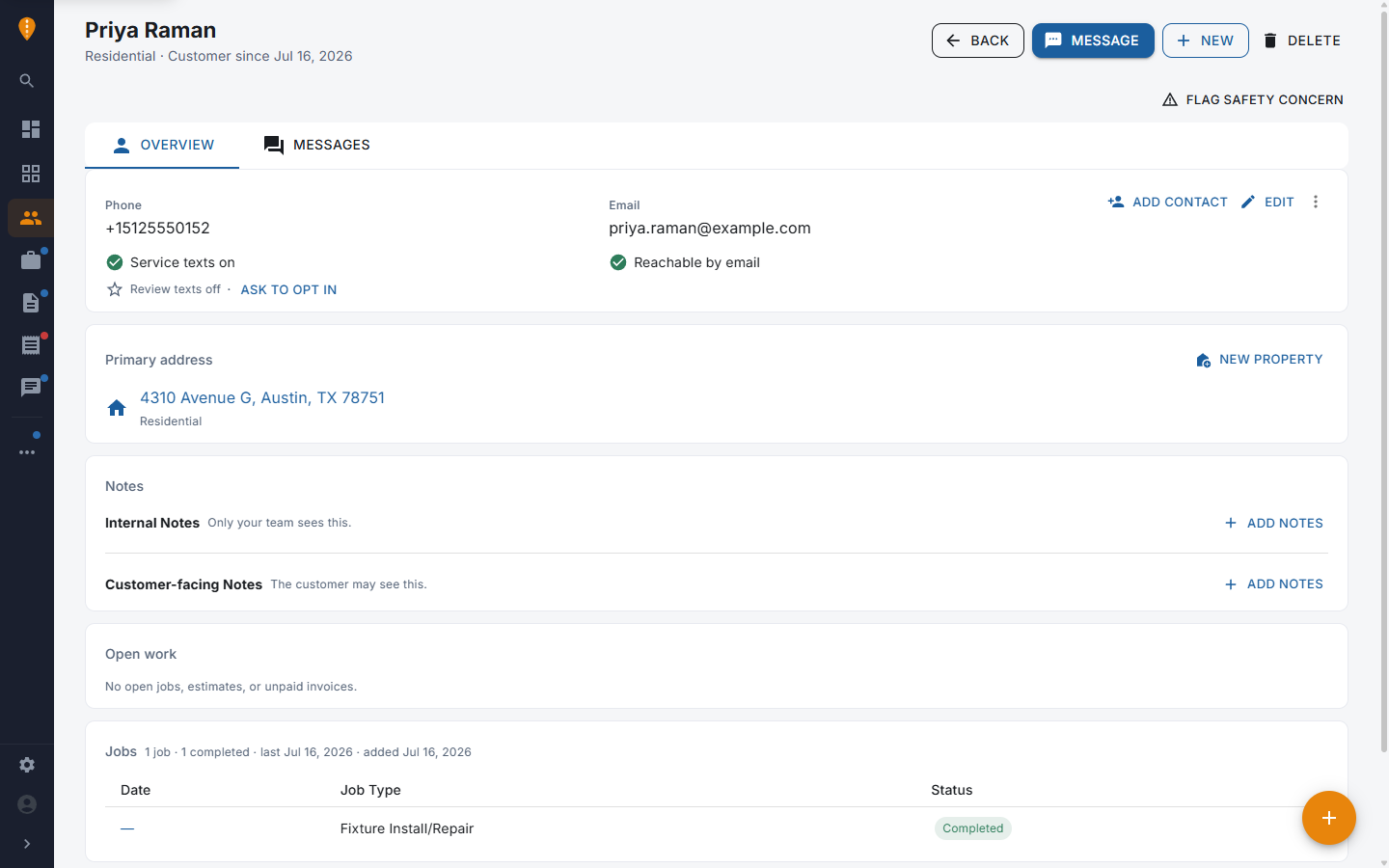Open the account profile icon in sidebar
Screen dimensions: 1389x868
click(x=27, y=804)
